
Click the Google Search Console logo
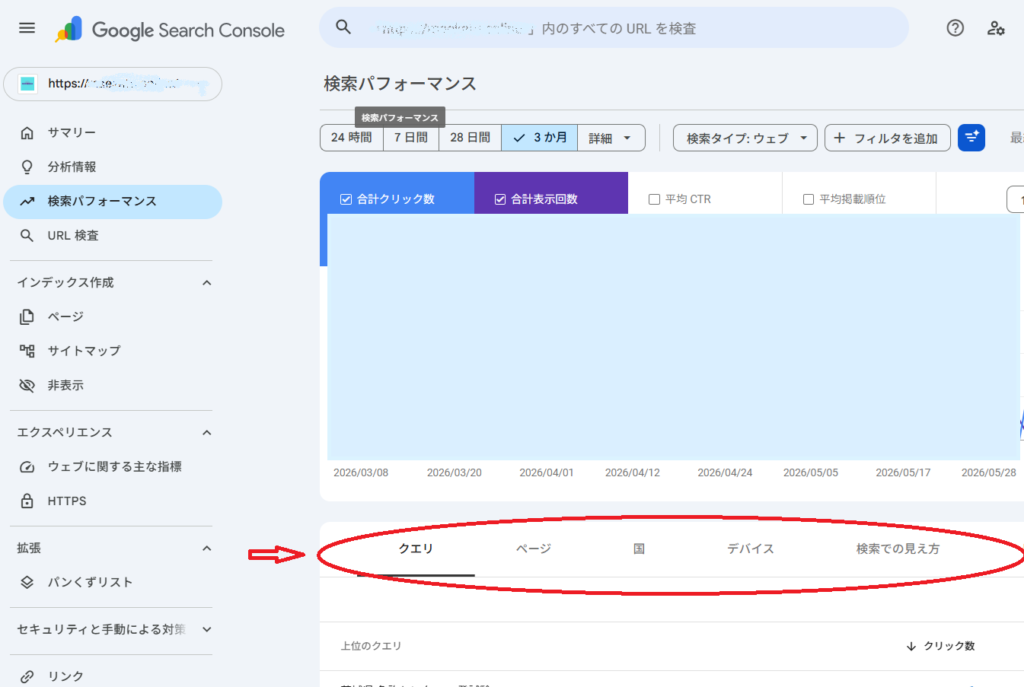click(x=170, y=29)
